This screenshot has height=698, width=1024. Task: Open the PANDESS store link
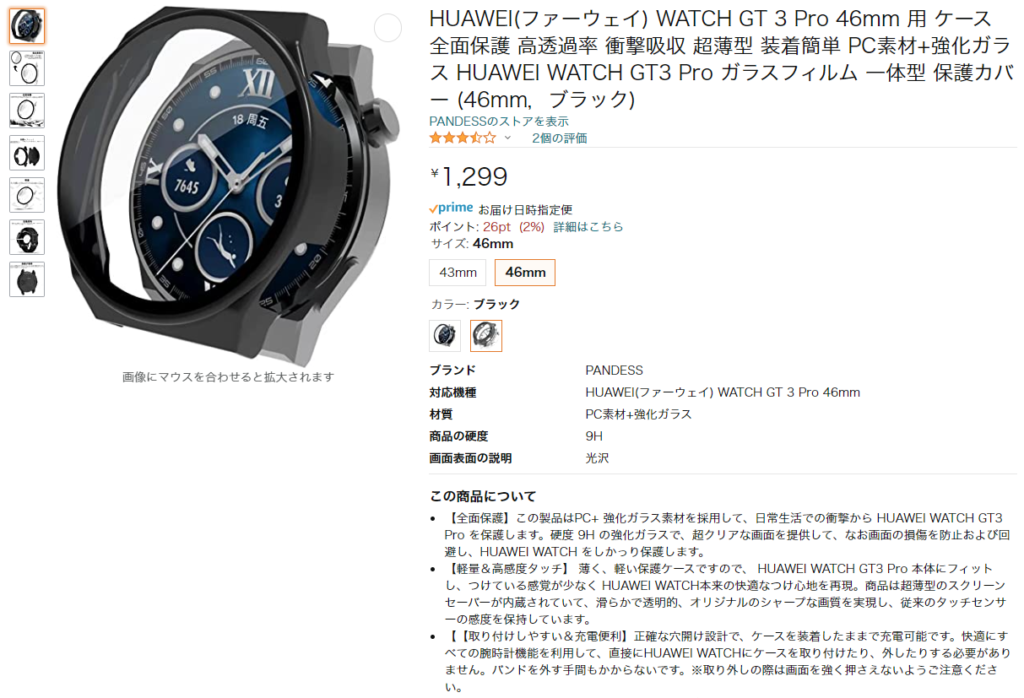(498, 121)
